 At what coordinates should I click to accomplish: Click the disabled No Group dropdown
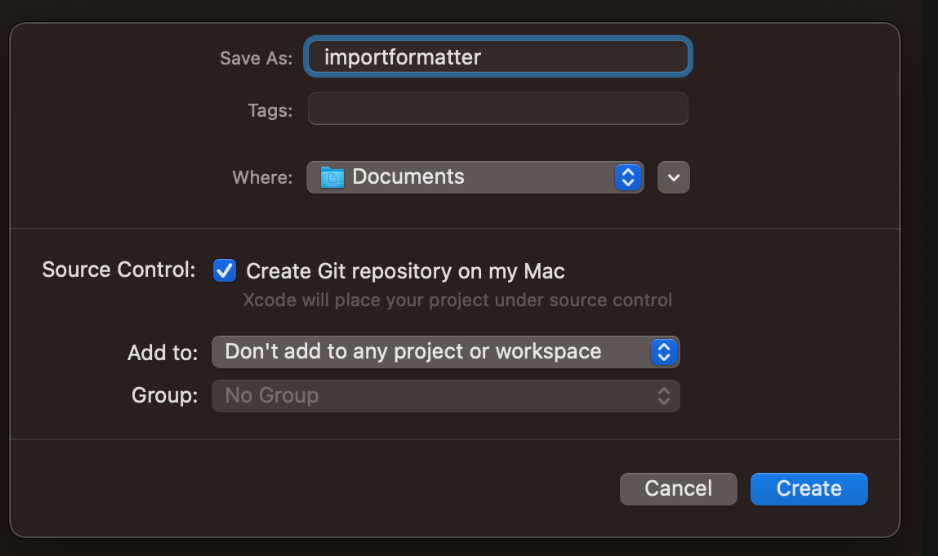(446, 396)
